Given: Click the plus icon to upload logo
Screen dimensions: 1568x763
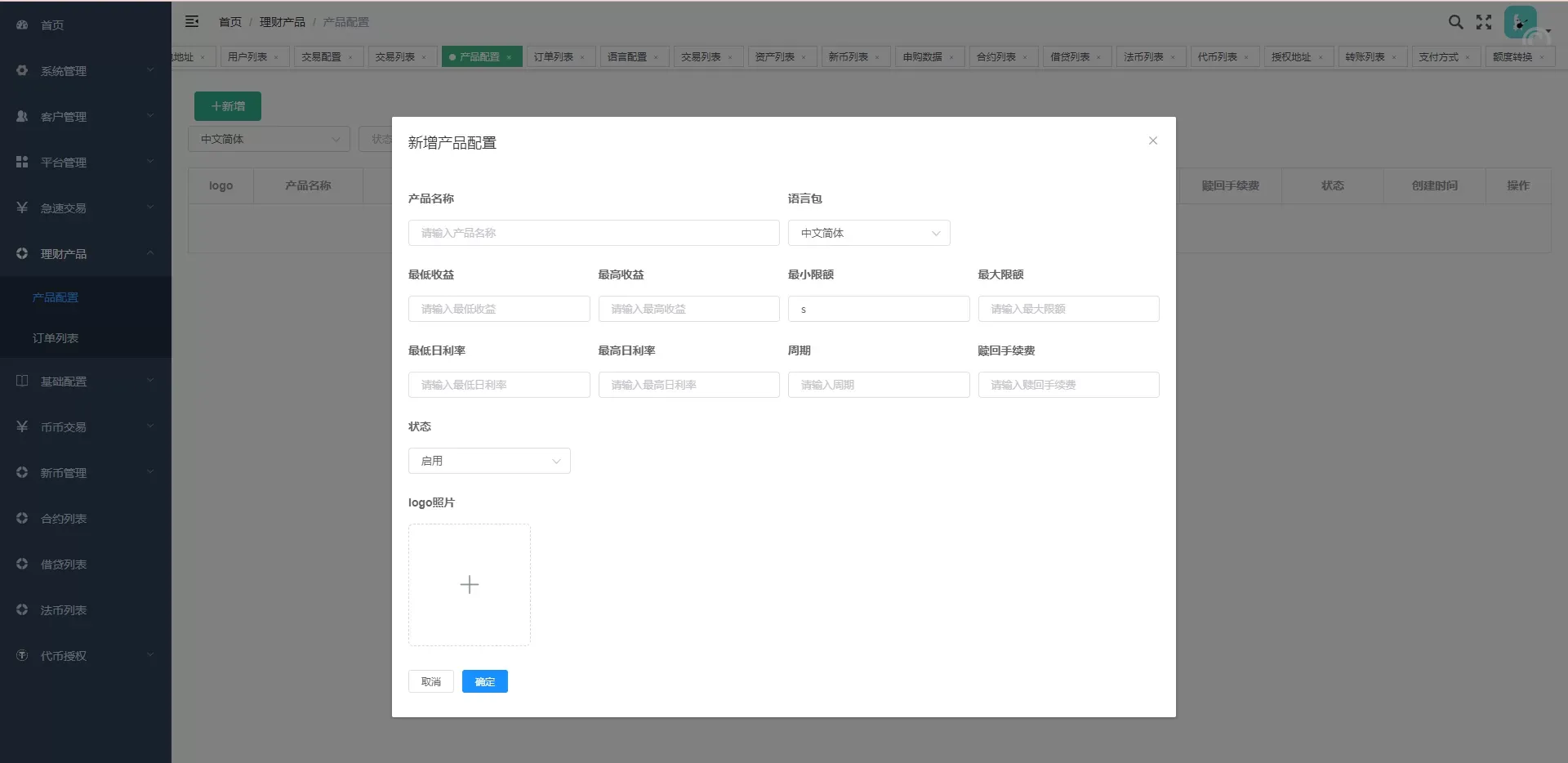Looking at the screenshot, I should click(470, 585).
